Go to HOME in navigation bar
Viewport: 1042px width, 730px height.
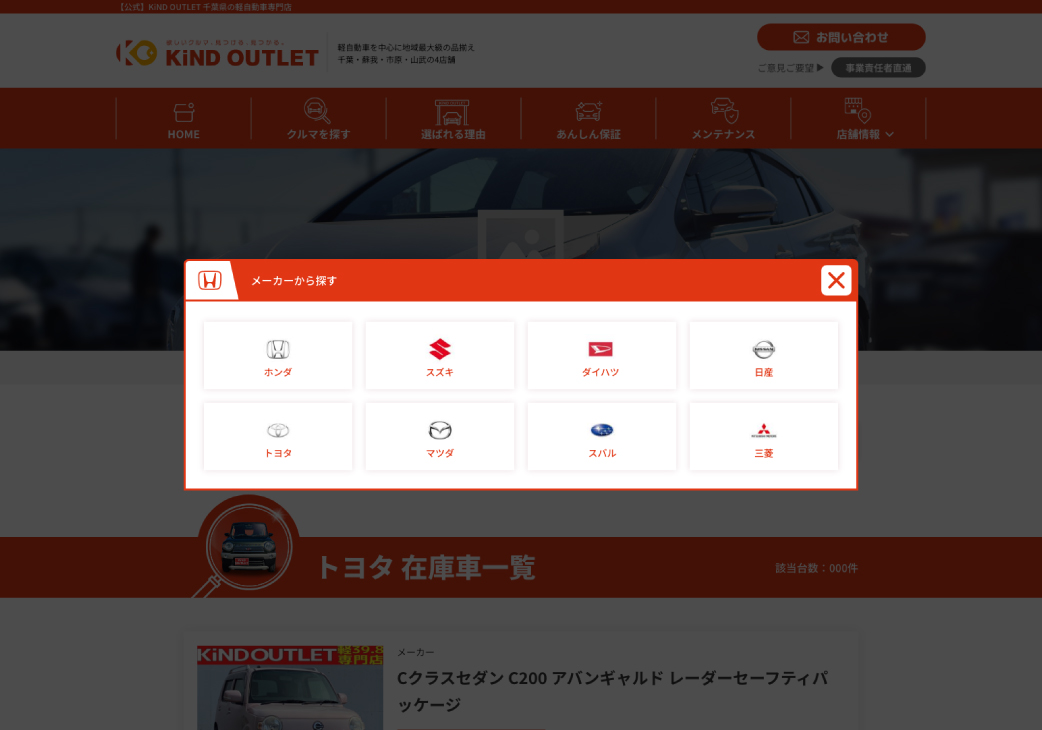pos(183,119)
